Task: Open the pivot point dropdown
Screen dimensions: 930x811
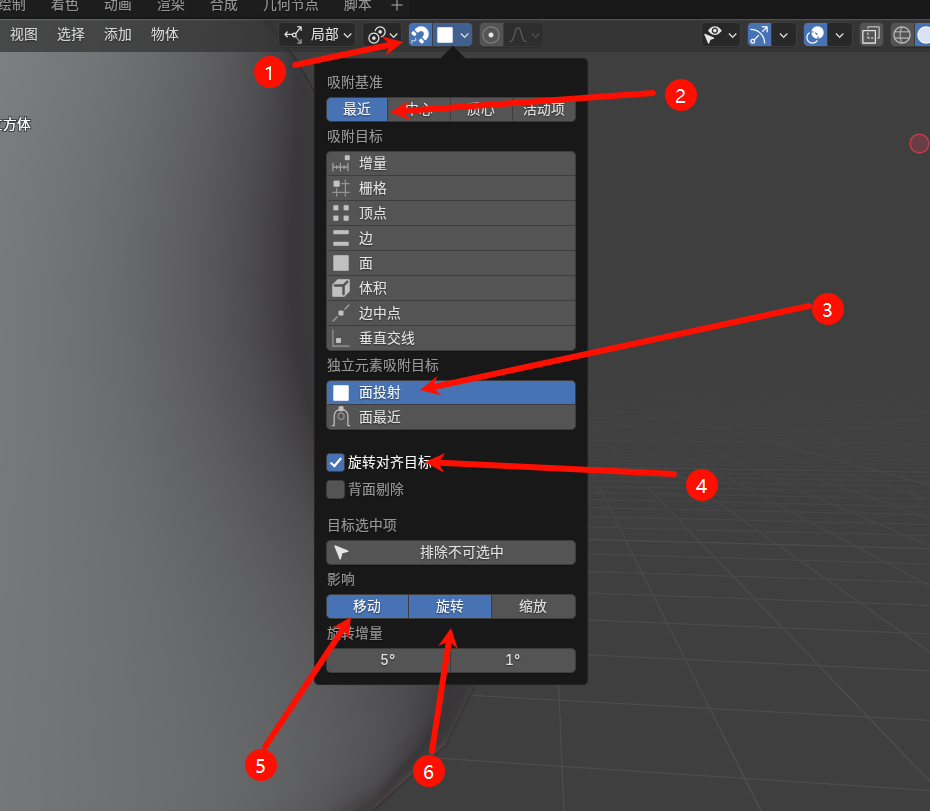Action: coord(383,35)
